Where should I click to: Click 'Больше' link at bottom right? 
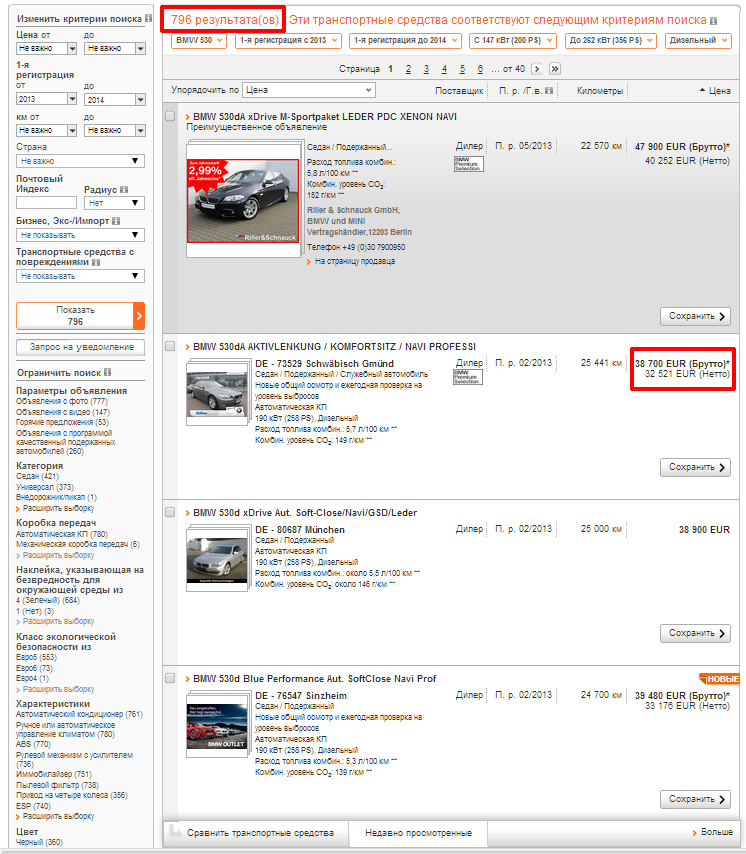click(x=717, y=832)
